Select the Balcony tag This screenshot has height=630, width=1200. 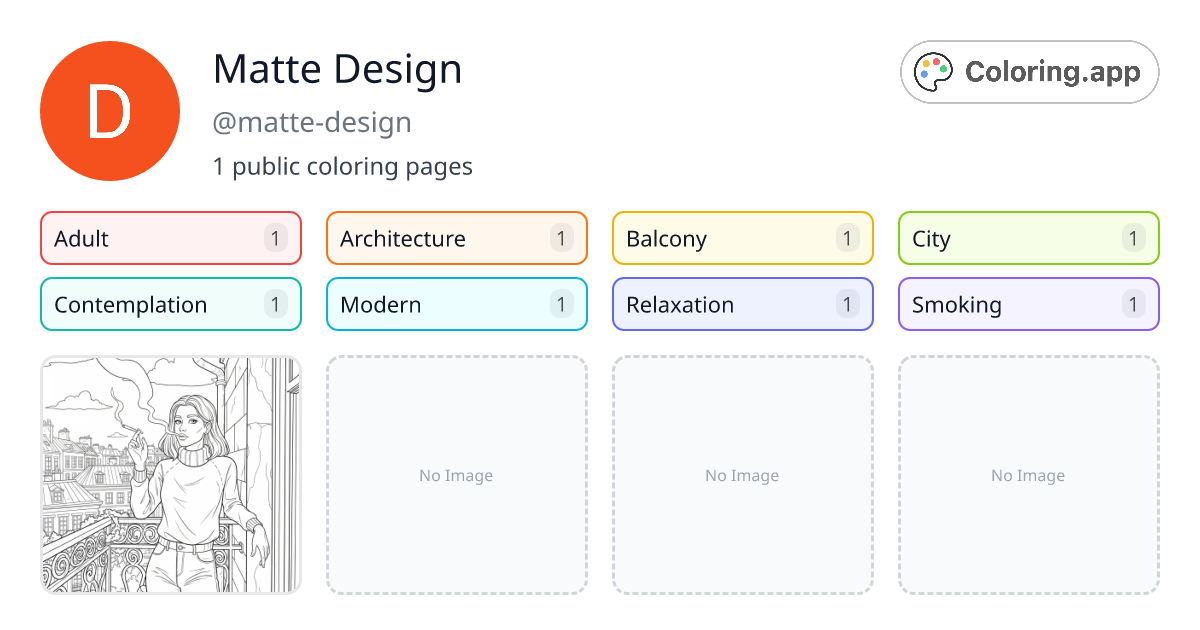tap(743, 238)
